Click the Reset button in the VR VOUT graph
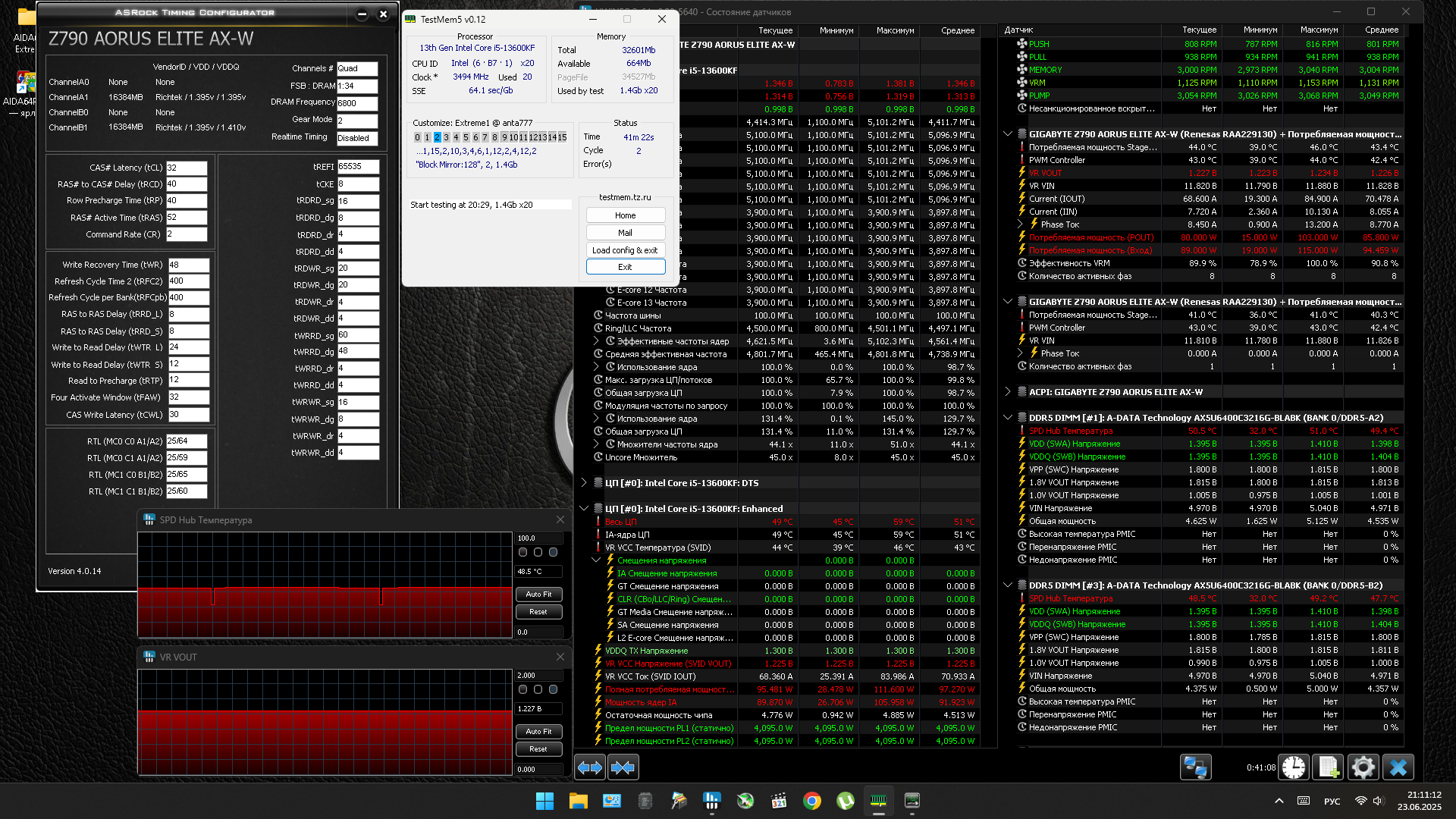1456x819 pixels. [538, 749]
